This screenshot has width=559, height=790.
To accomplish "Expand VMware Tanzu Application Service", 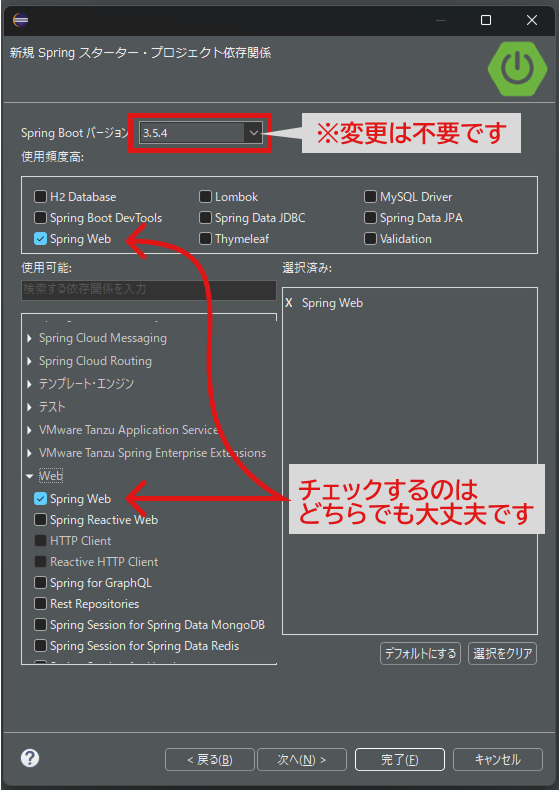I will click(29, 430).
